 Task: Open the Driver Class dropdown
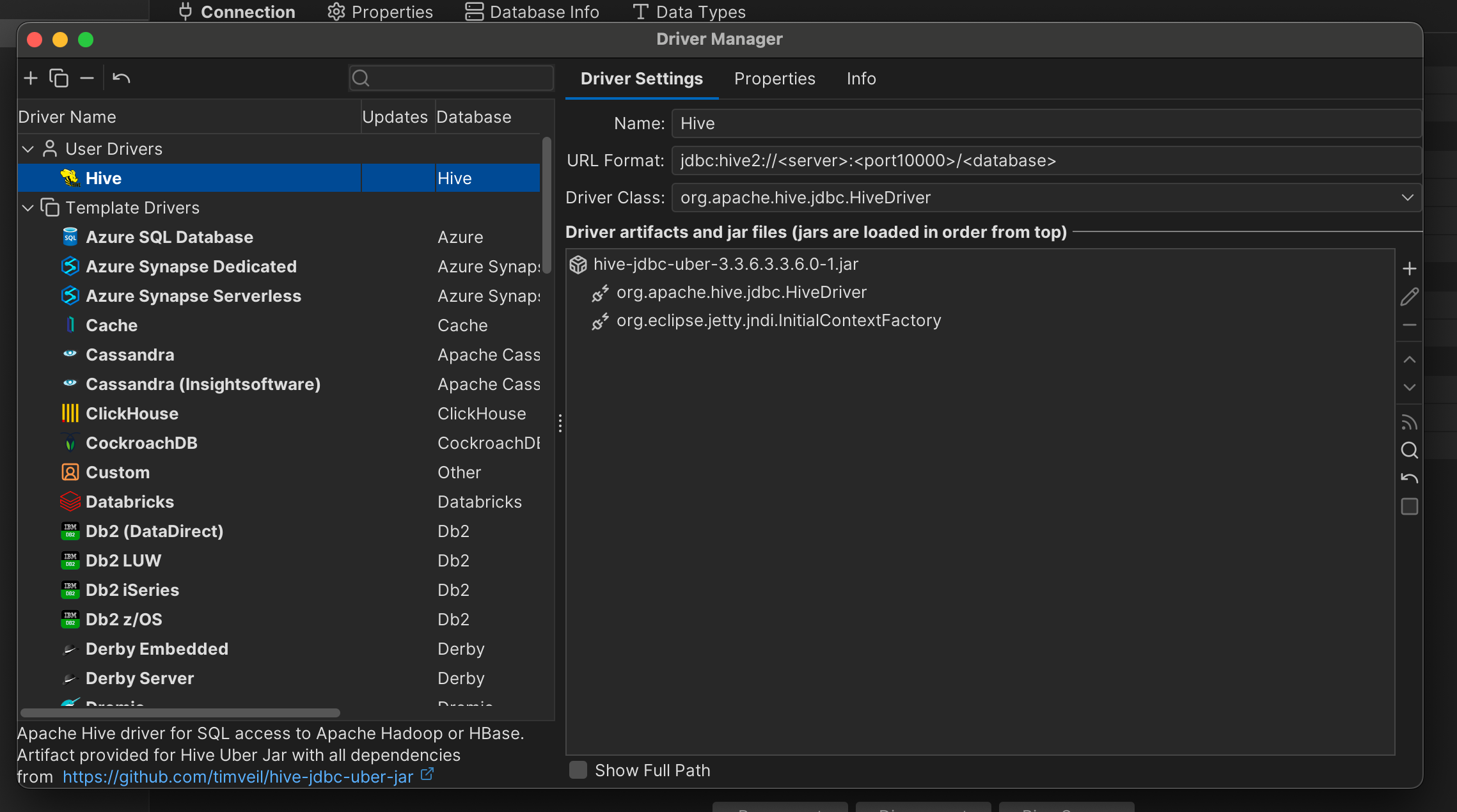pos(1407,198)
